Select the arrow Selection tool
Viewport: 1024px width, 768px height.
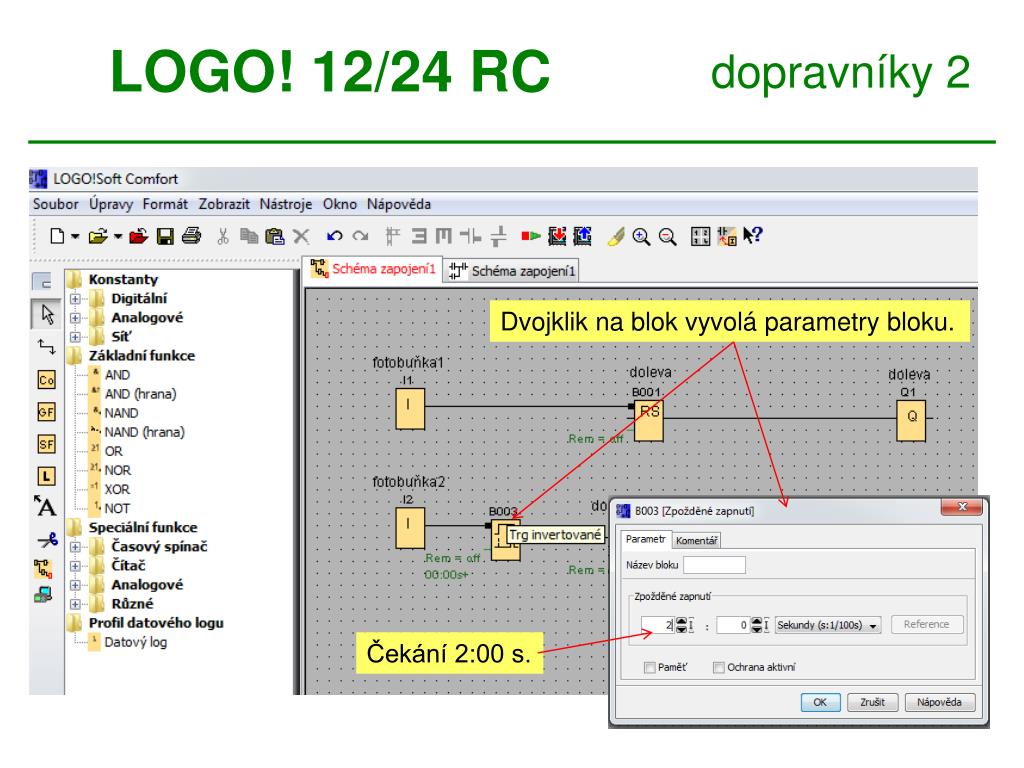[x=46, y=314]
